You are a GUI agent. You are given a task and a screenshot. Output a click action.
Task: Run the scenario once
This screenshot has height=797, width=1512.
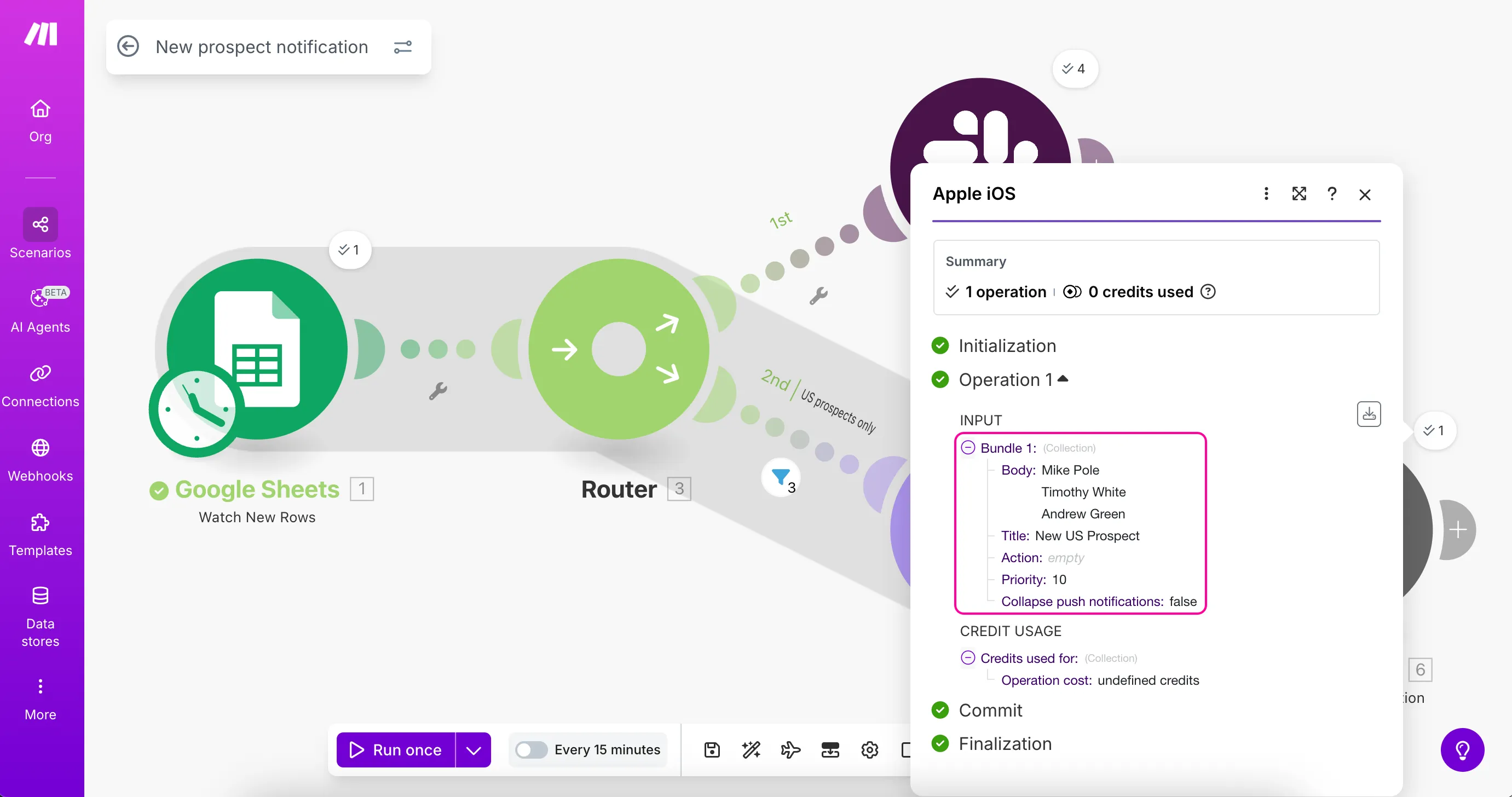point(396,749)
